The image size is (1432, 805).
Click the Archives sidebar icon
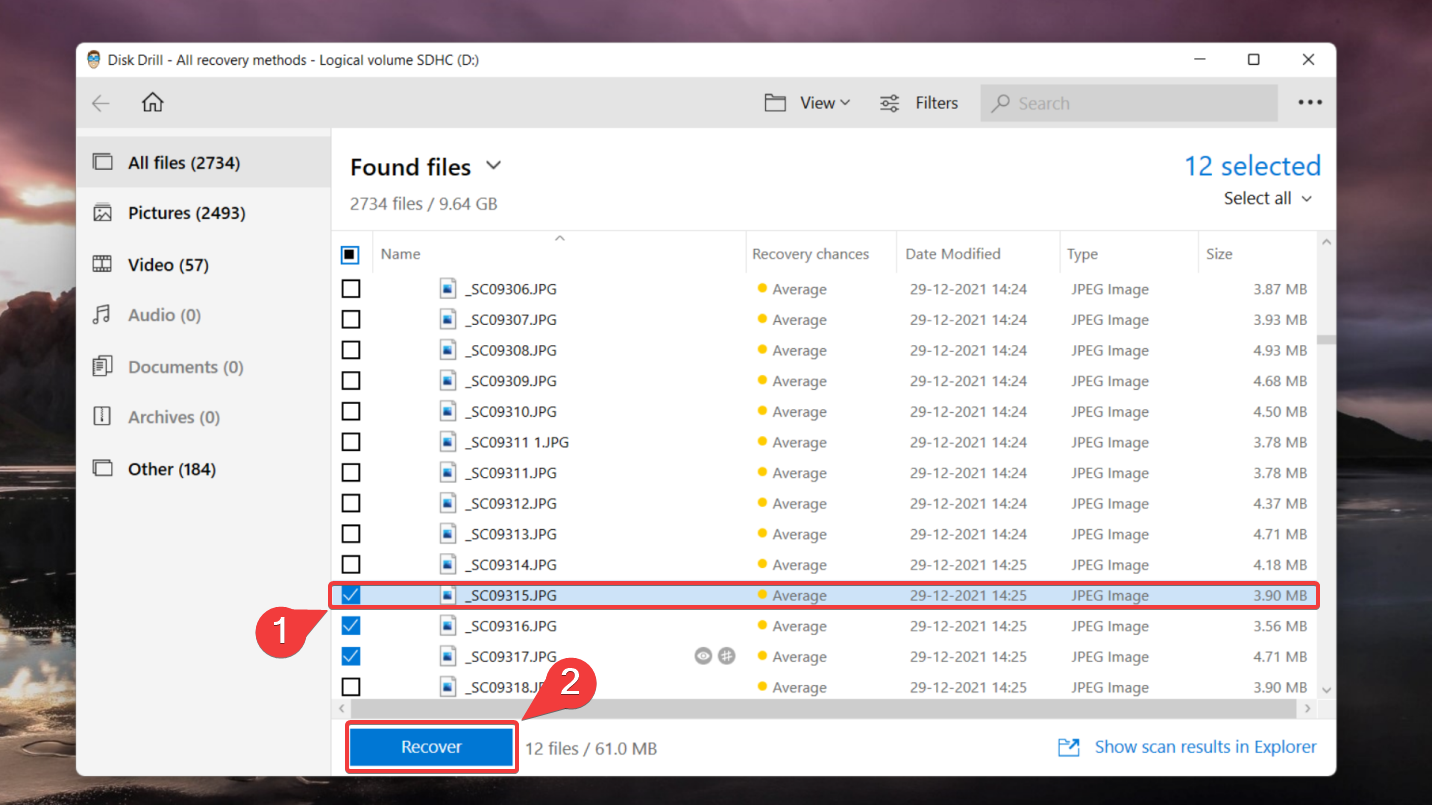[102, 416]
